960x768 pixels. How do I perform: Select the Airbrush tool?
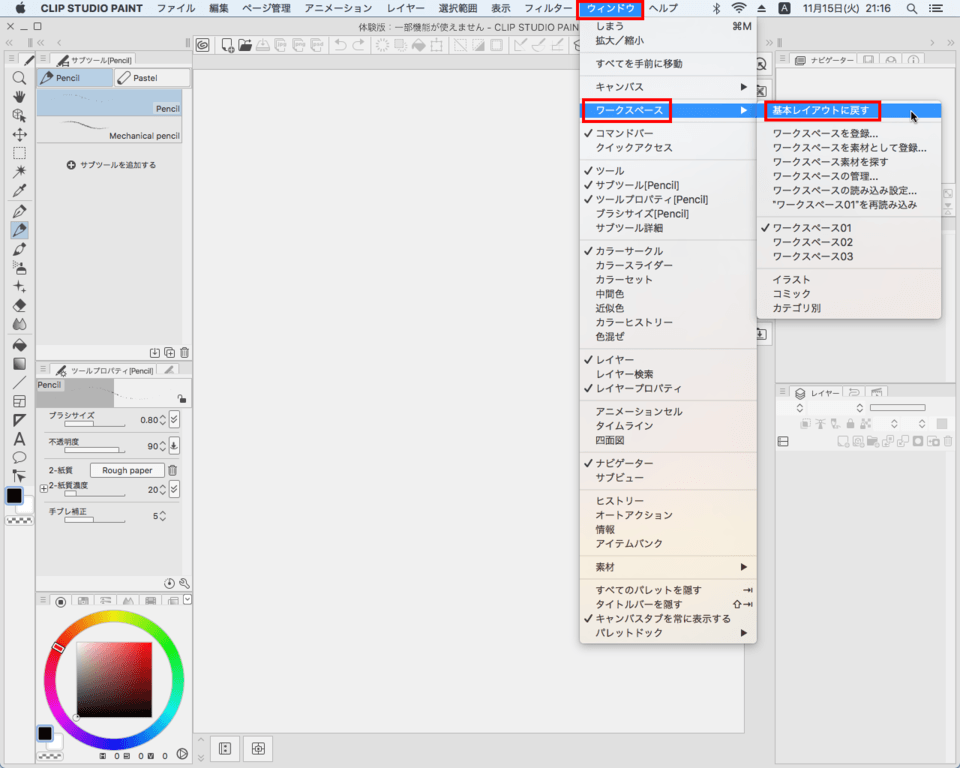20,268
